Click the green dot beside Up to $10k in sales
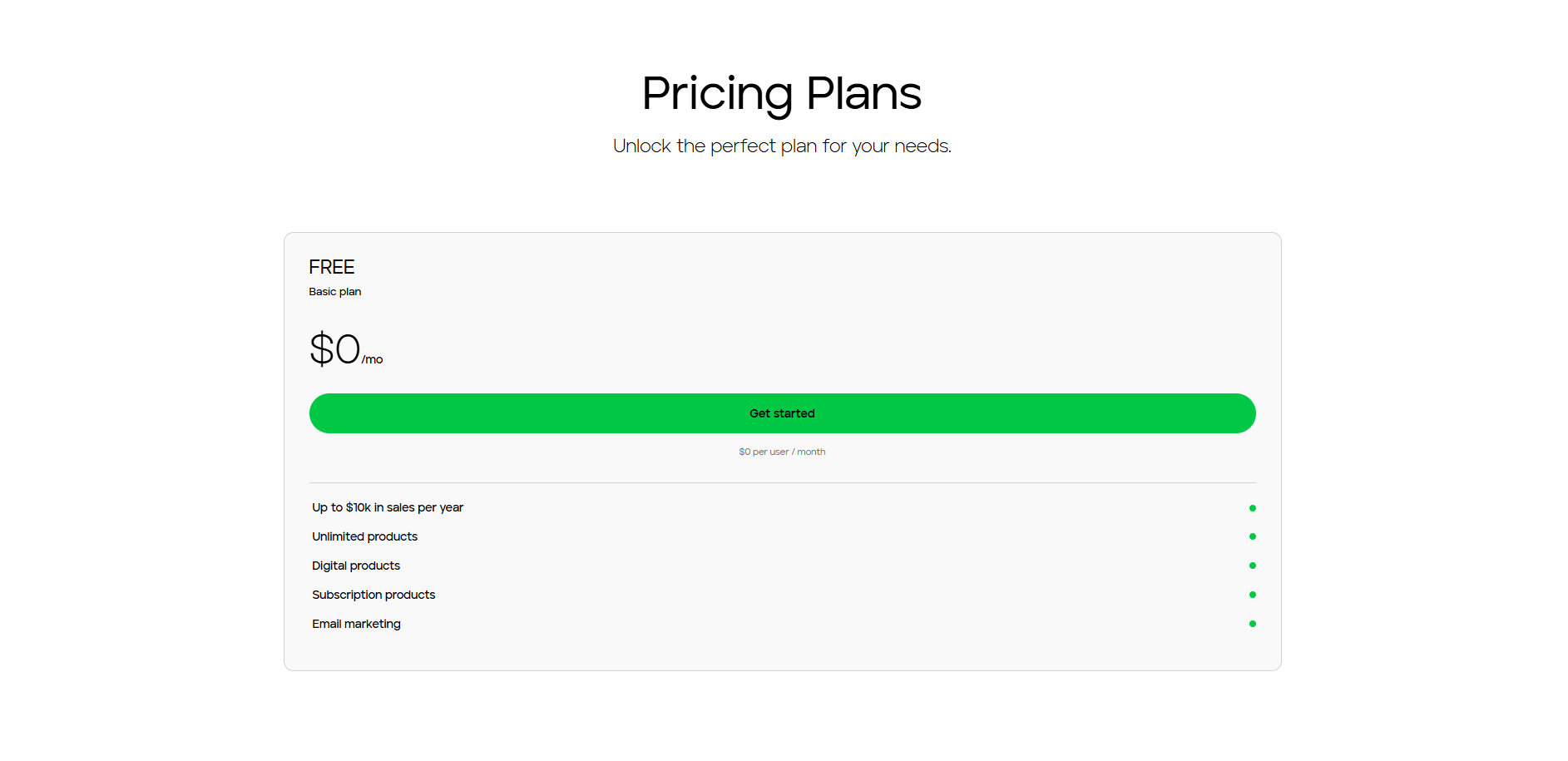This screenshot has width=1568, height=761. click(1252, 508)
